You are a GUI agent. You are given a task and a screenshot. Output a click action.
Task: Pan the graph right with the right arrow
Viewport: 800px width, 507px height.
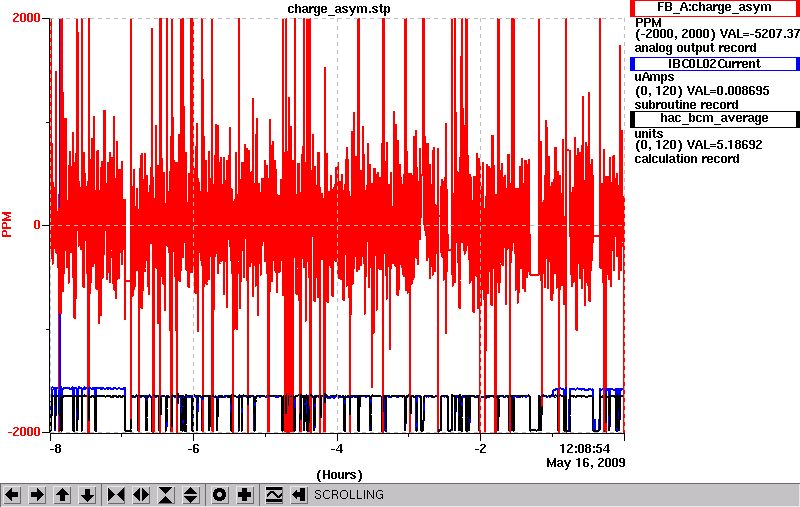point(37,495)
